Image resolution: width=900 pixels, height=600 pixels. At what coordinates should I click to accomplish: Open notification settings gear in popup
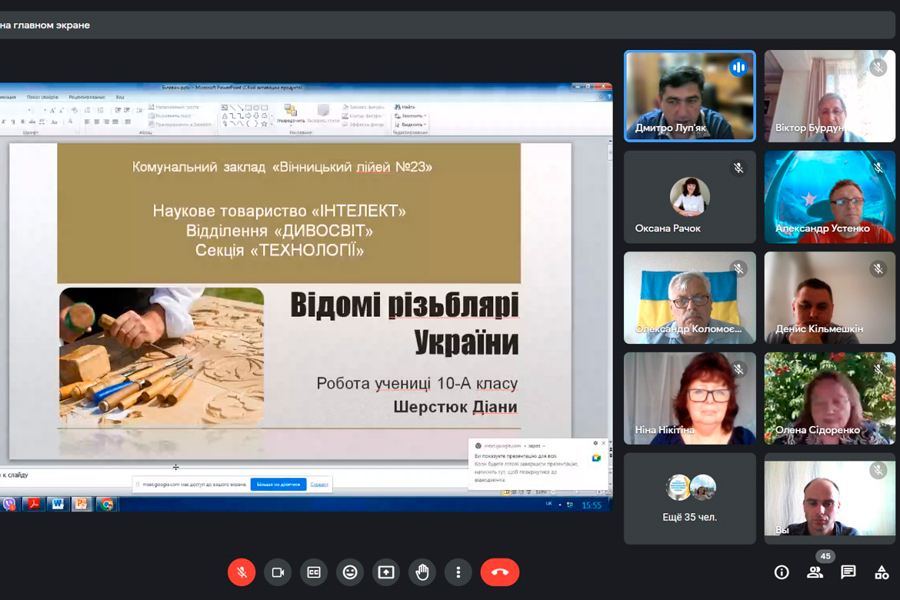(595, 443)
